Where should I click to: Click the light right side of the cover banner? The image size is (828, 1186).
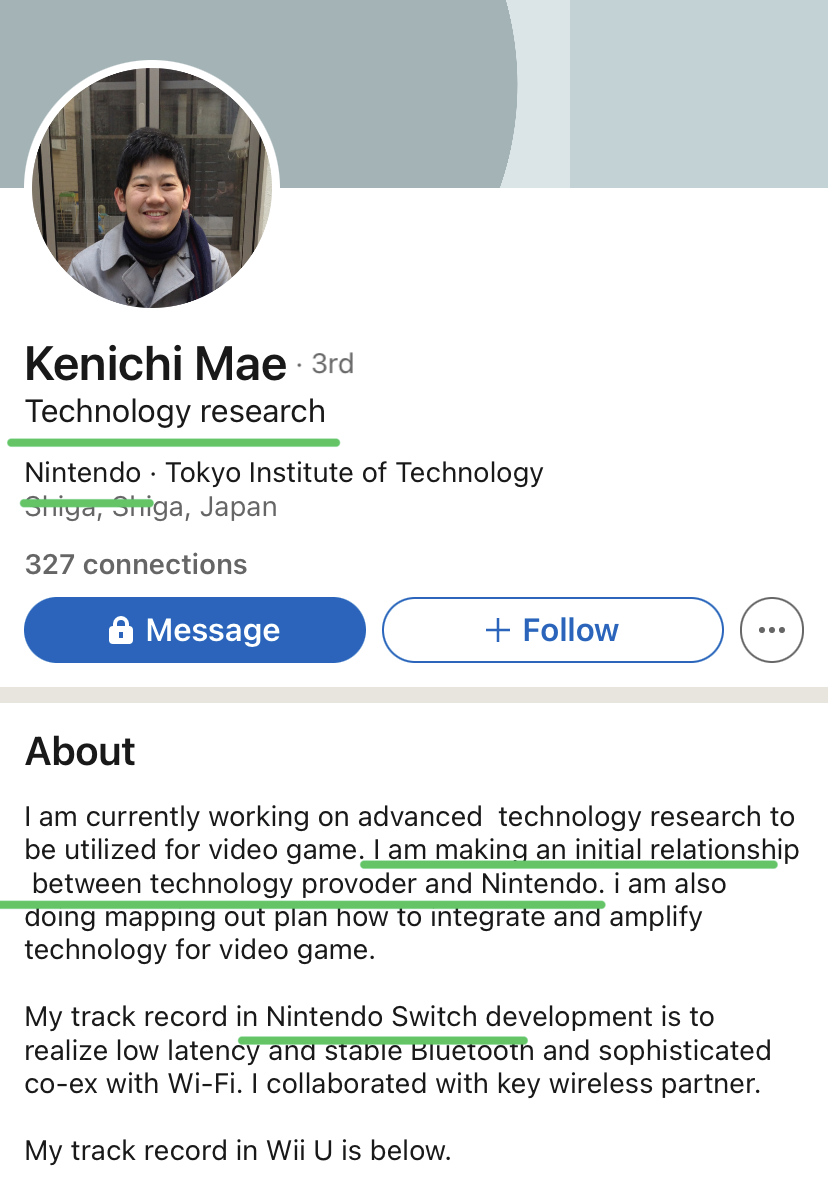pyautogui.click(x=700, y=90)
